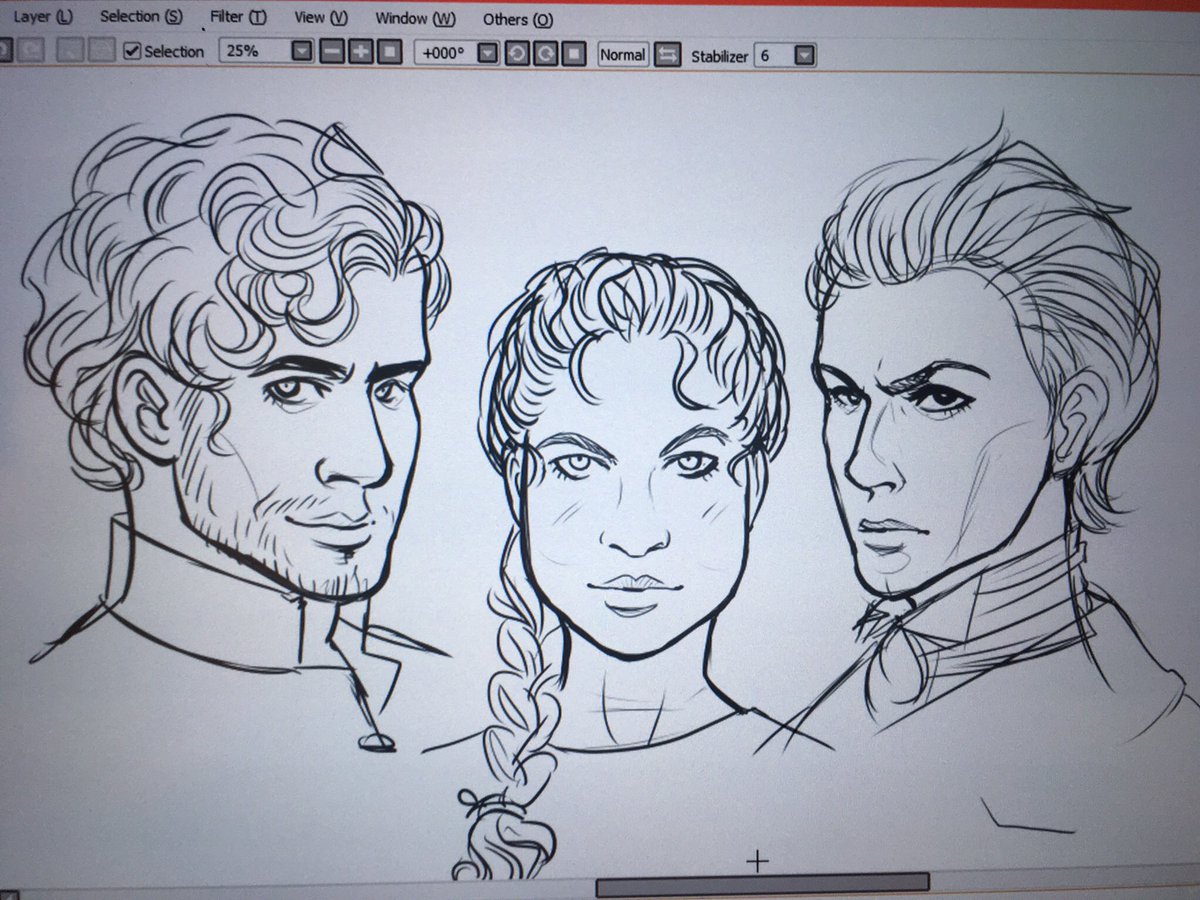Click the reset rotation square icon
This screenshot has height=900, width=1200.
point(573,54)
